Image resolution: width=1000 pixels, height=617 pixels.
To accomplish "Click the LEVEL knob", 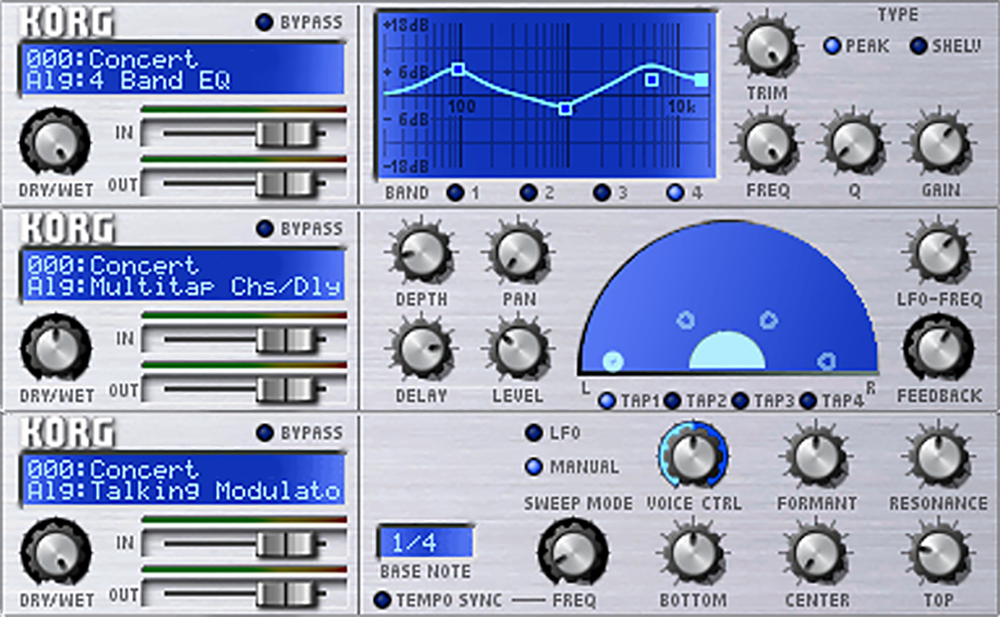I will (518, 350).
